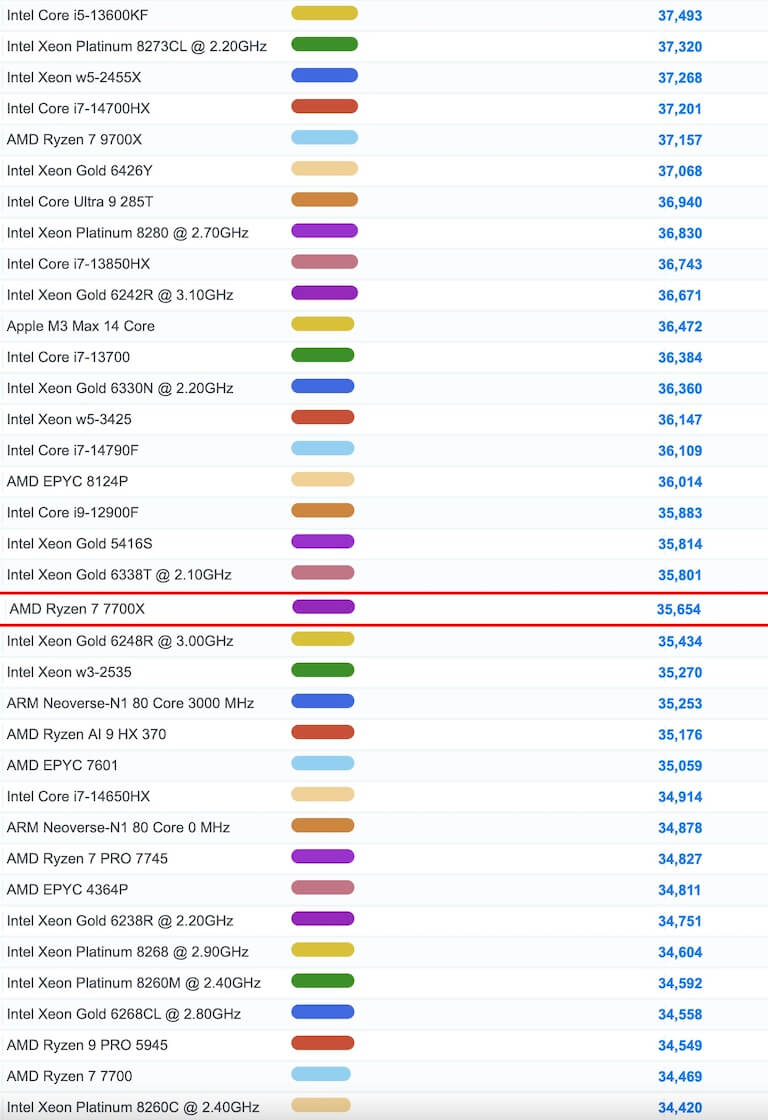The width and height of the screenshot is (768, 1120).
Task: Click the AMD Ryzen 7 9700X entry
Action: click(x=74, y=139)
